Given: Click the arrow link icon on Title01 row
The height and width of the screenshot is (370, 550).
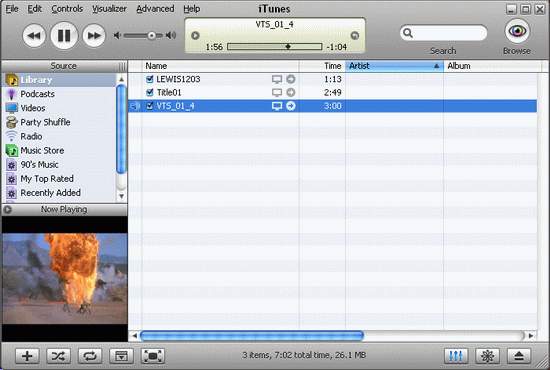Looking at the screenshot, I should pyautogui.click(x=291, y=92).
